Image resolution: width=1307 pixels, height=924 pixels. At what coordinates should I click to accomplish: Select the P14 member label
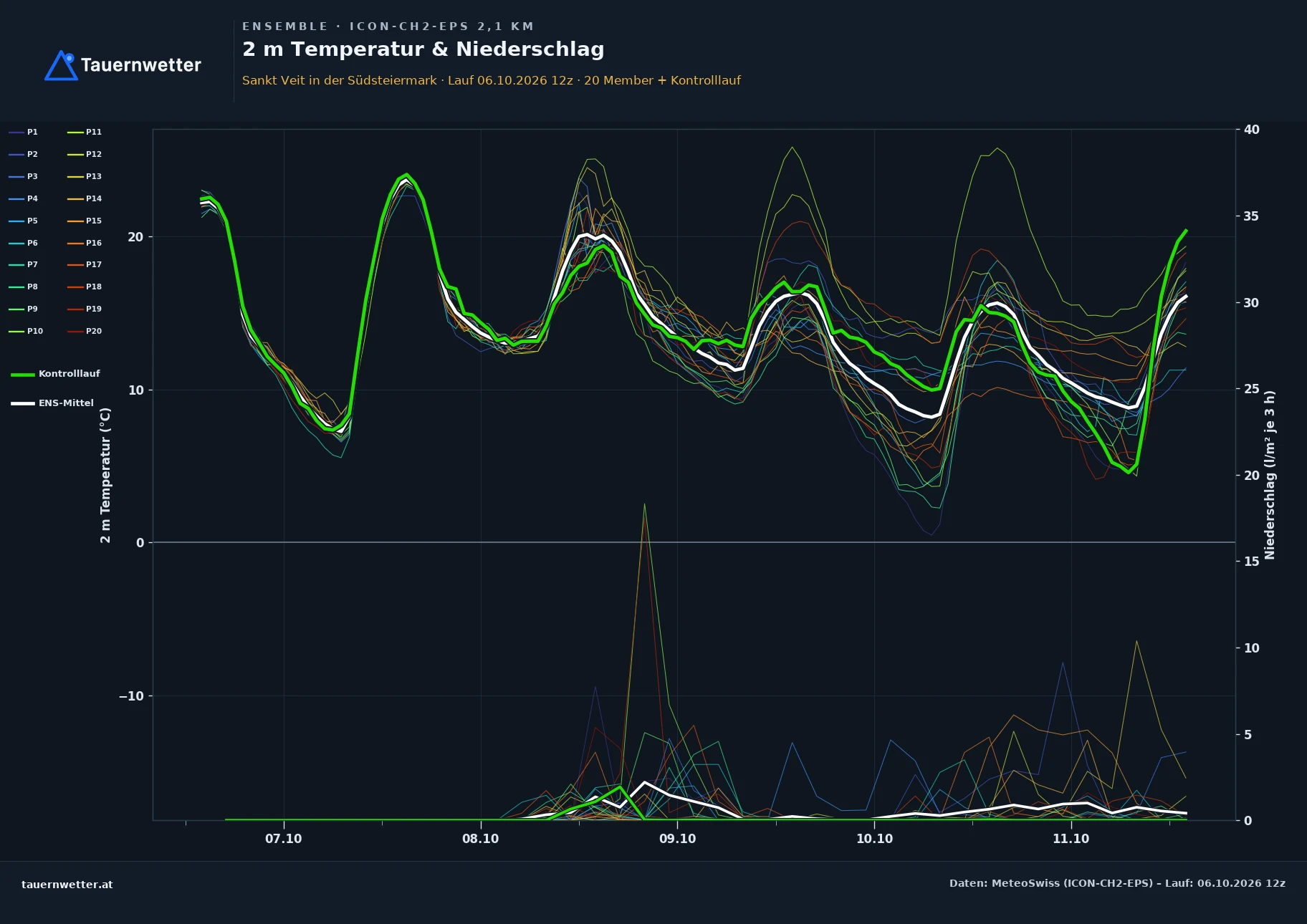tap(85, 198)
